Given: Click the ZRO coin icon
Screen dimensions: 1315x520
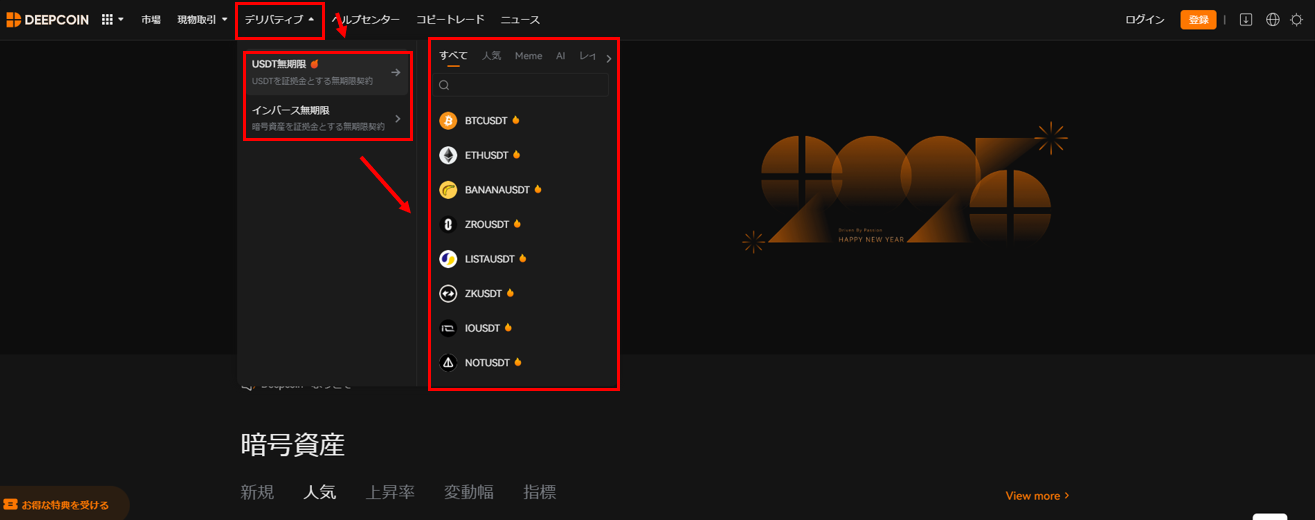Looking at the screenshot, I should click(448, 224).
